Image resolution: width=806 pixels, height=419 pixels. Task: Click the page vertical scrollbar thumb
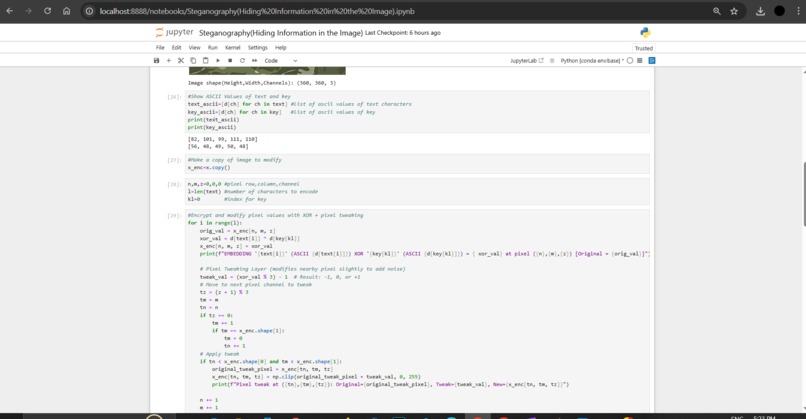click(x=803, y=194)
